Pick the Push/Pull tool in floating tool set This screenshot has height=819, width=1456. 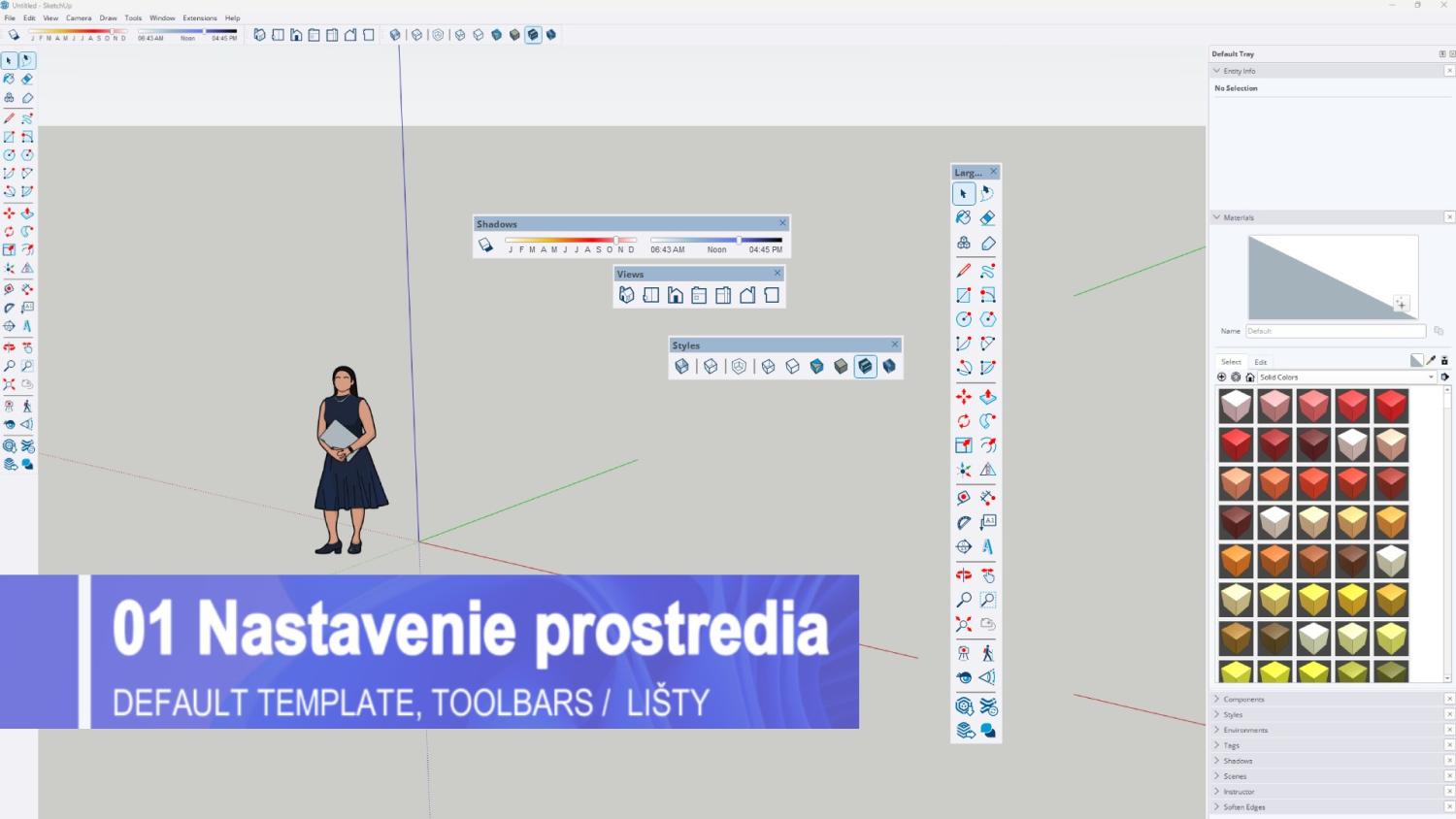[987, 397]
